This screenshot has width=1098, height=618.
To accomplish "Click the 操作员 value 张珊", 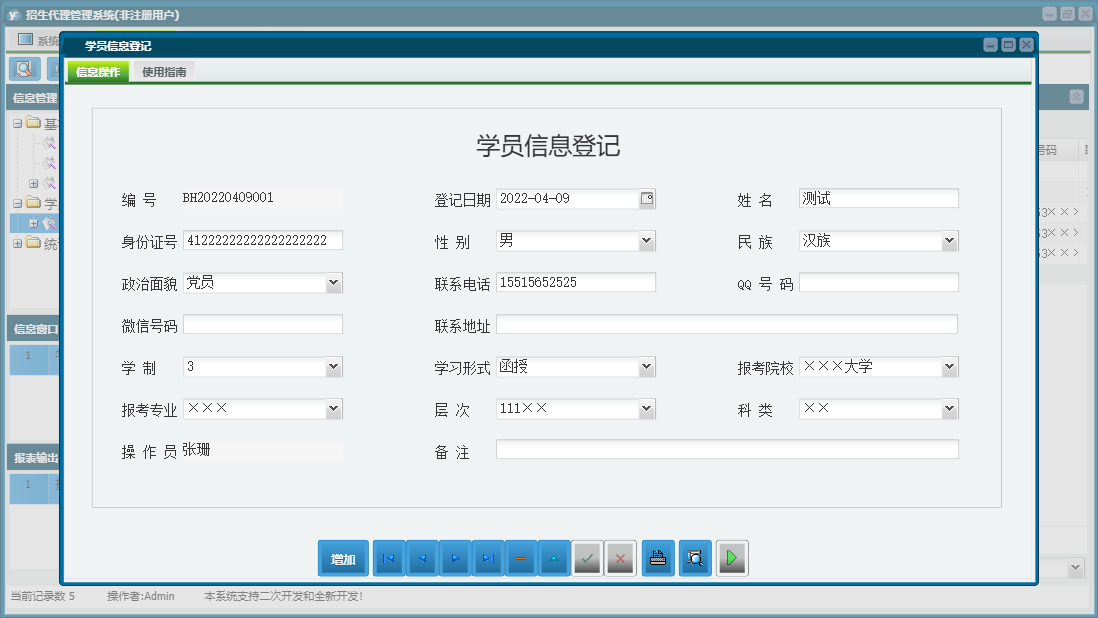I will click(x=196, y=450).
